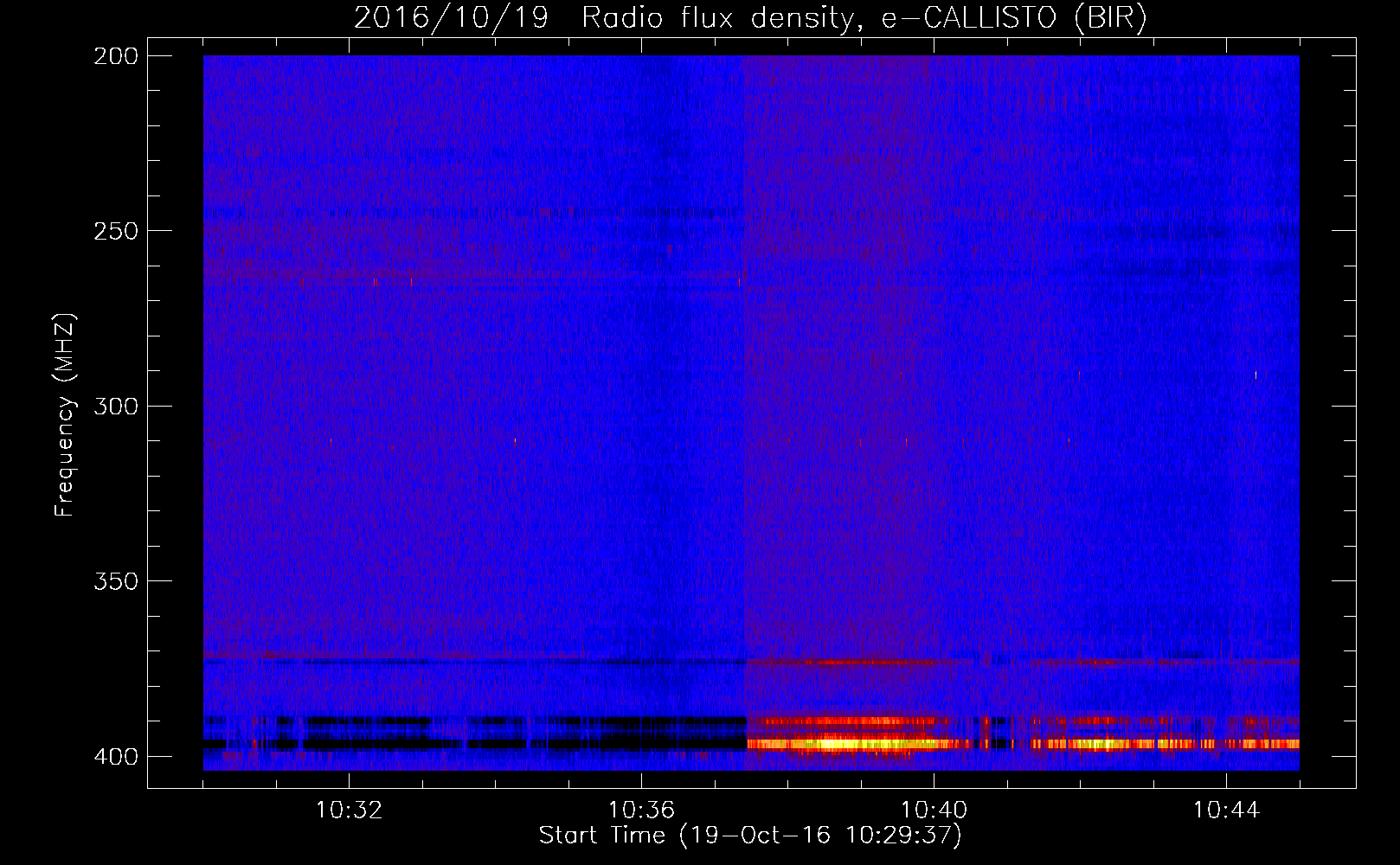Click the 200 frequency tick label
This screenshot has width=1400, height=865.
[116, 56]
